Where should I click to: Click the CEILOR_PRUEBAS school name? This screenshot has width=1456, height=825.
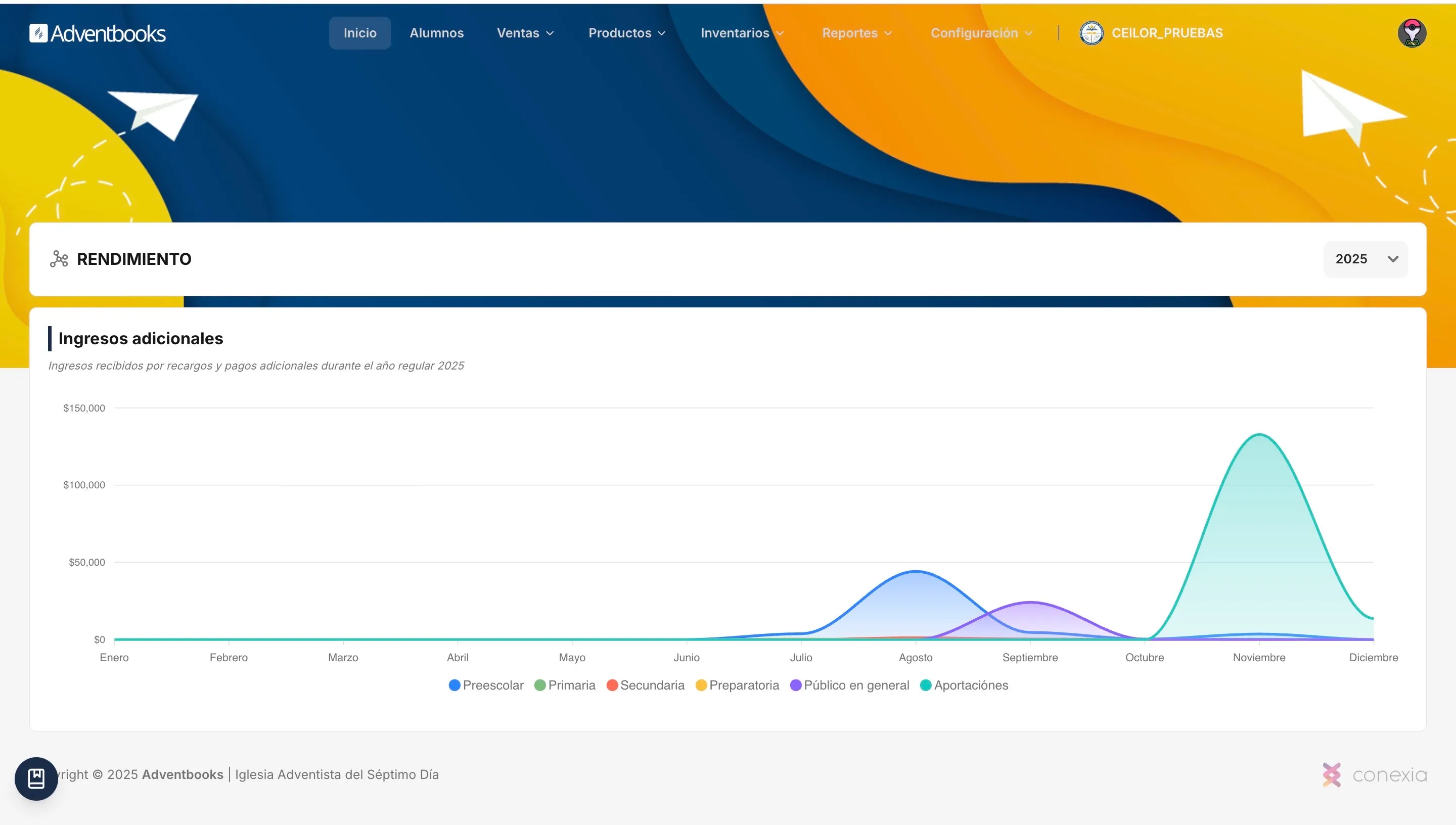tap(1166, 33)
